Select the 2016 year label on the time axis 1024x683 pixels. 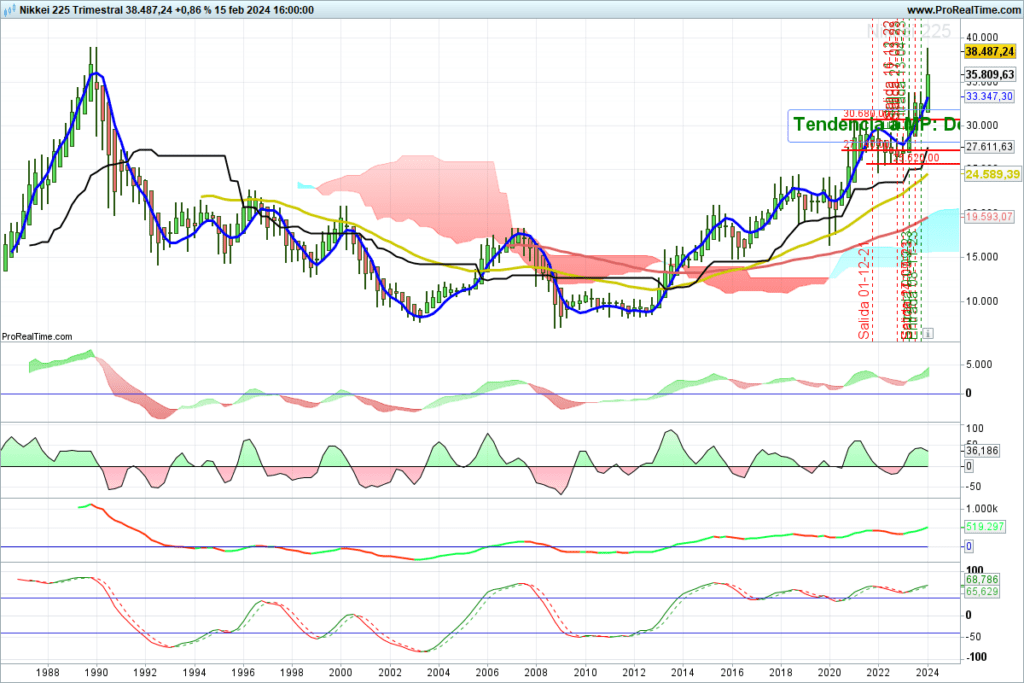click(732, 672)
